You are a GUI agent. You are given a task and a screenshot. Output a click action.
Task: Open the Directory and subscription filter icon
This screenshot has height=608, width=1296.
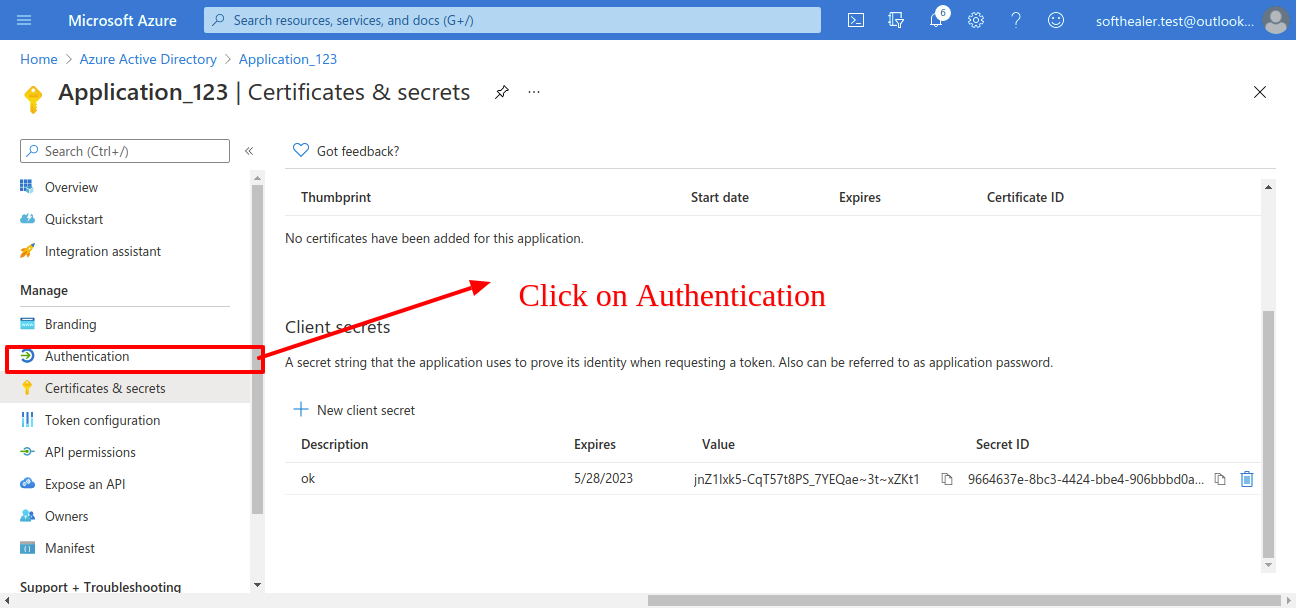(896, 20)
